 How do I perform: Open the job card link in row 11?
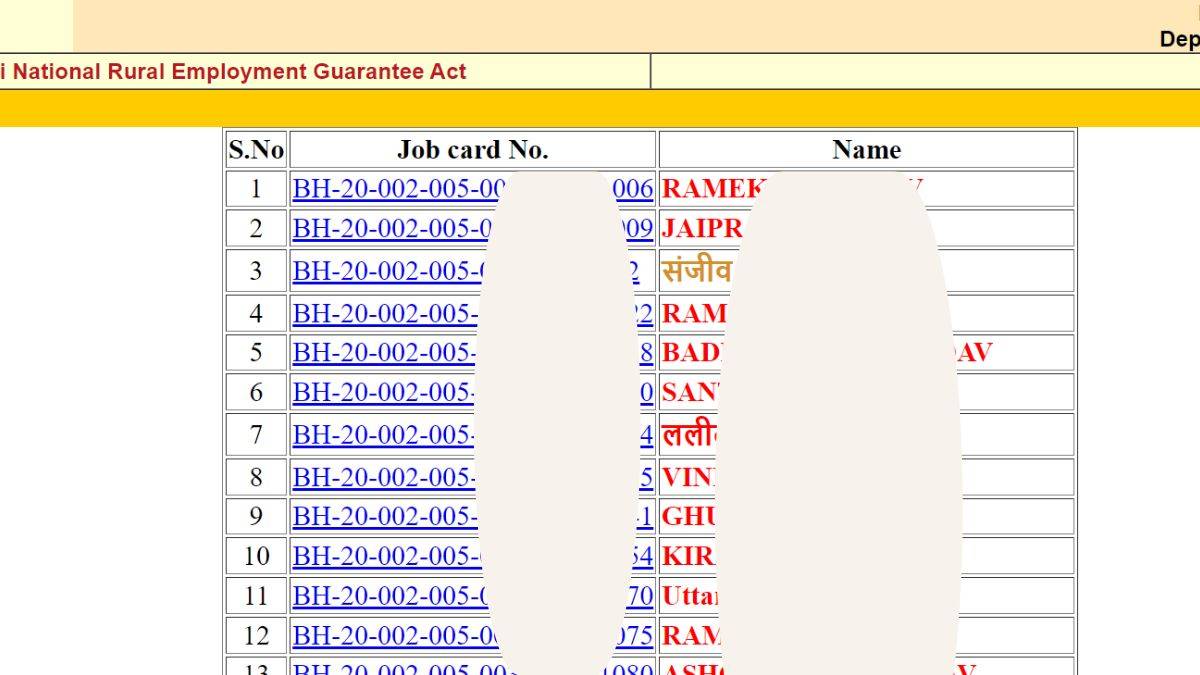[x=387, y=597]
